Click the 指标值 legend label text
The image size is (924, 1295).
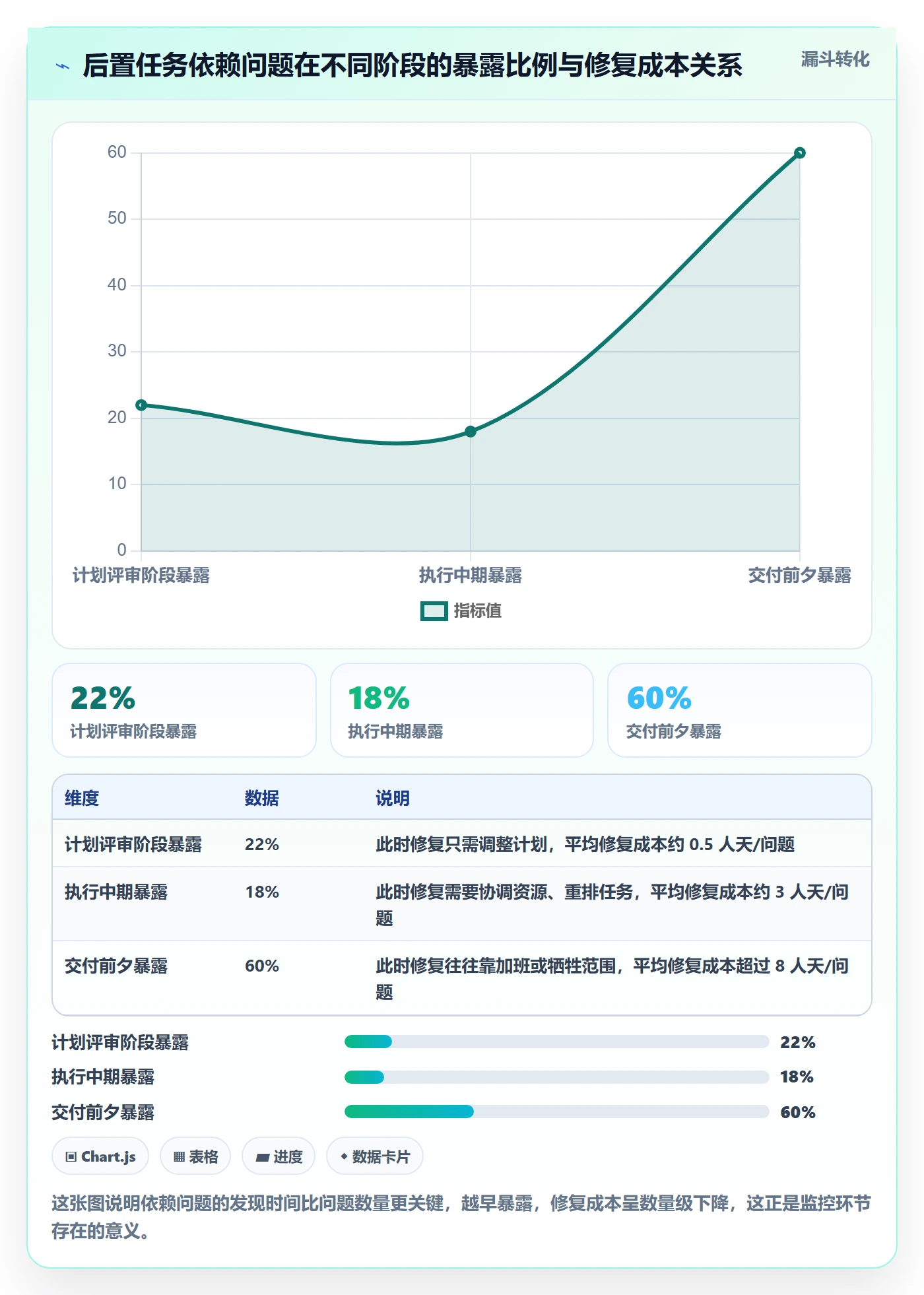(478, 611)
